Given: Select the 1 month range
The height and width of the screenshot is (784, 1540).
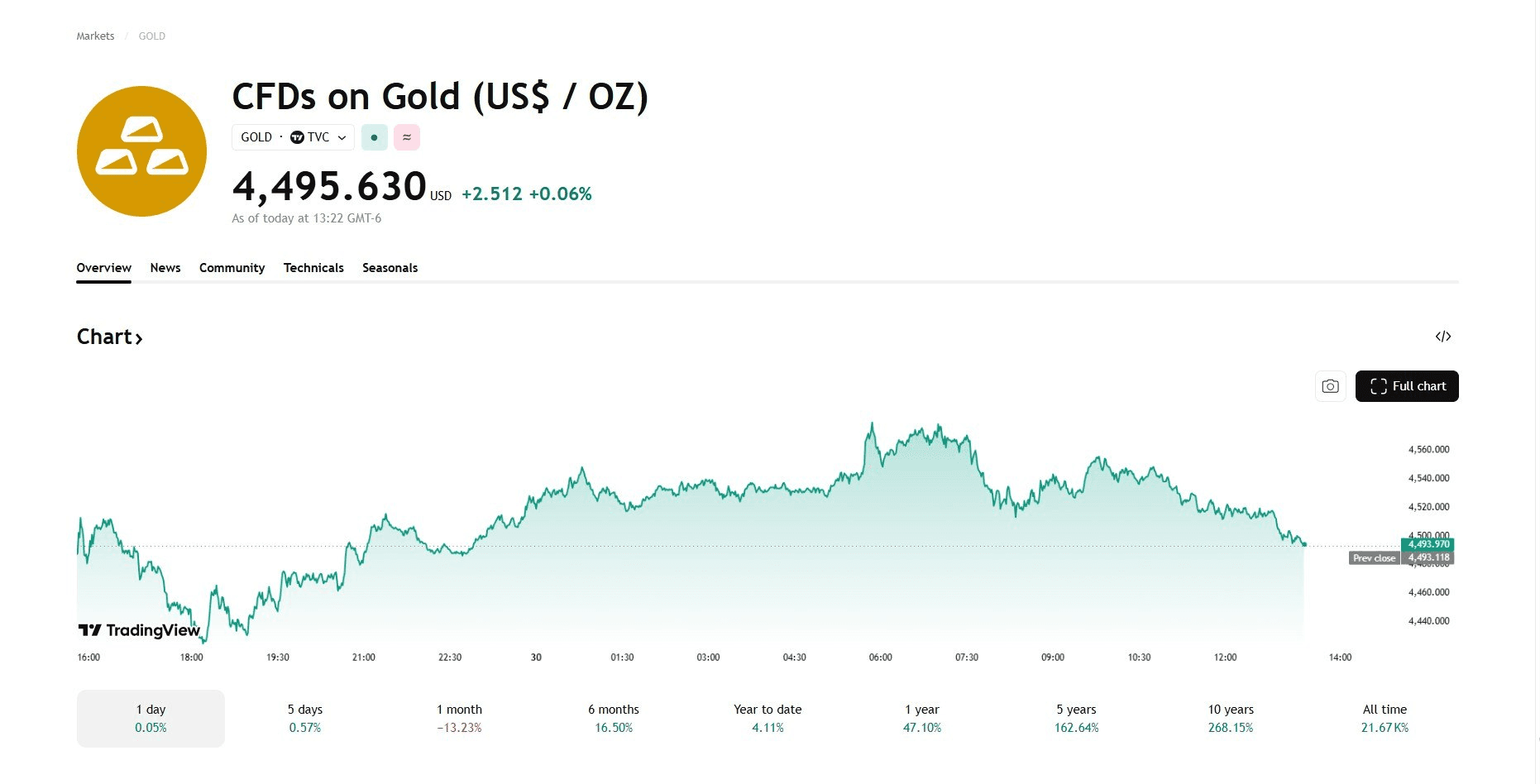Looking at the screenshot, I should click(459, 718).
